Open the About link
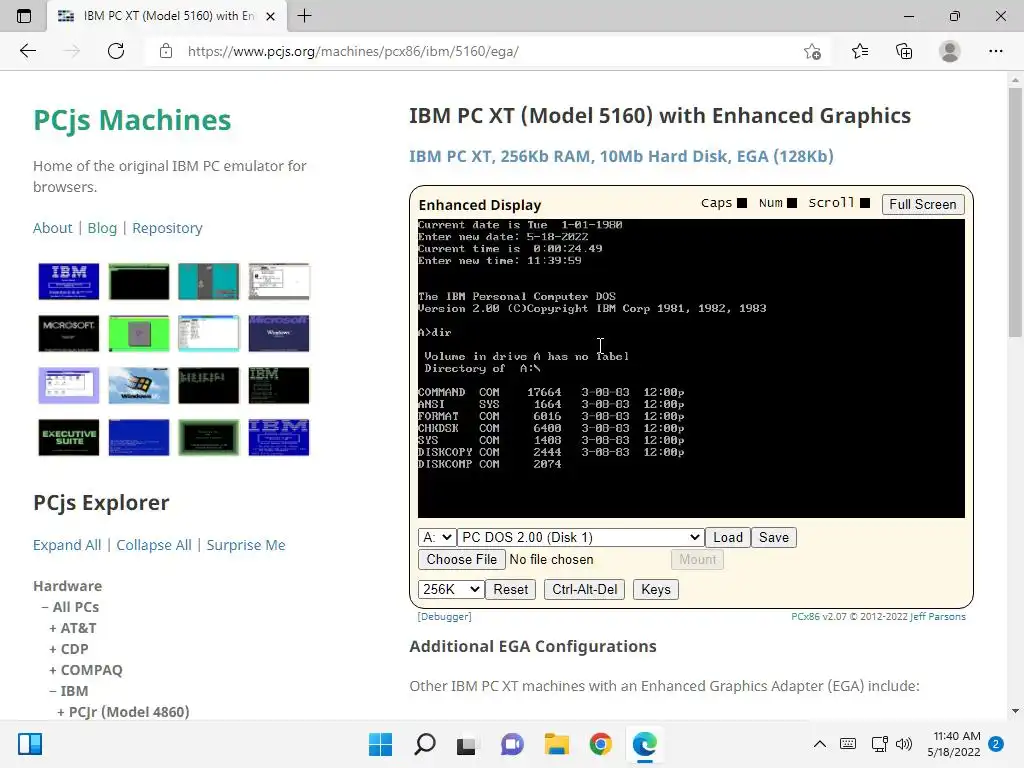This screenshot has height=768, width=1024. [52, 228]
